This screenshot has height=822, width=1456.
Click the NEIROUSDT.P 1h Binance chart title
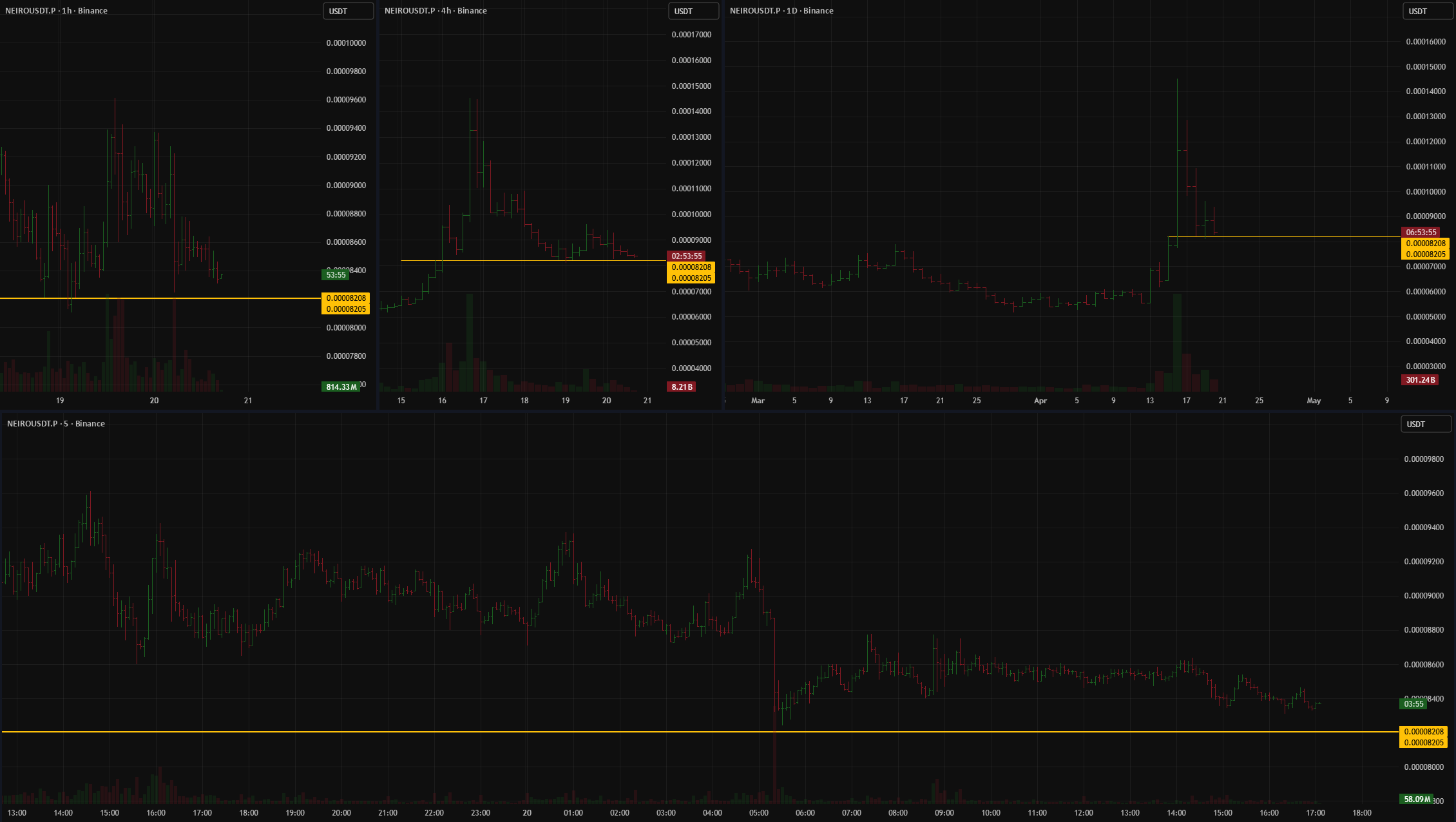pyautogui.click(x=57, y=11)
